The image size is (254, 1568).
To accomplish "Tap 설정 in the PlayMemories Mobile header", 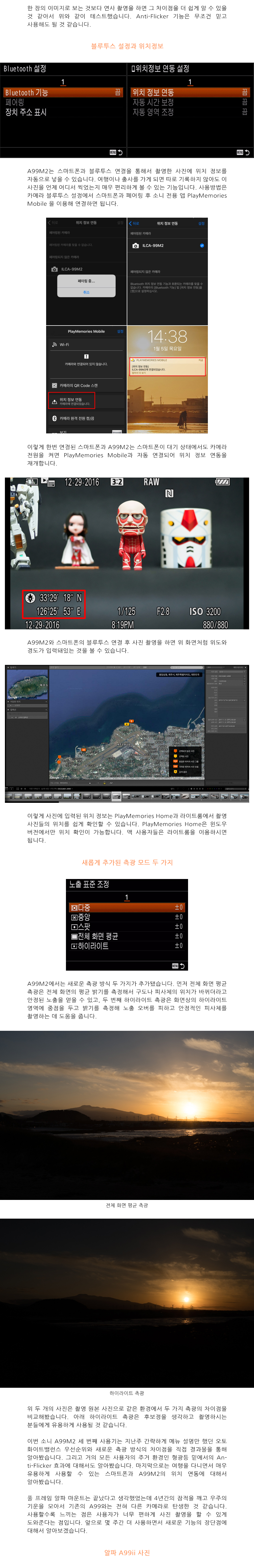I will (120, 331).
